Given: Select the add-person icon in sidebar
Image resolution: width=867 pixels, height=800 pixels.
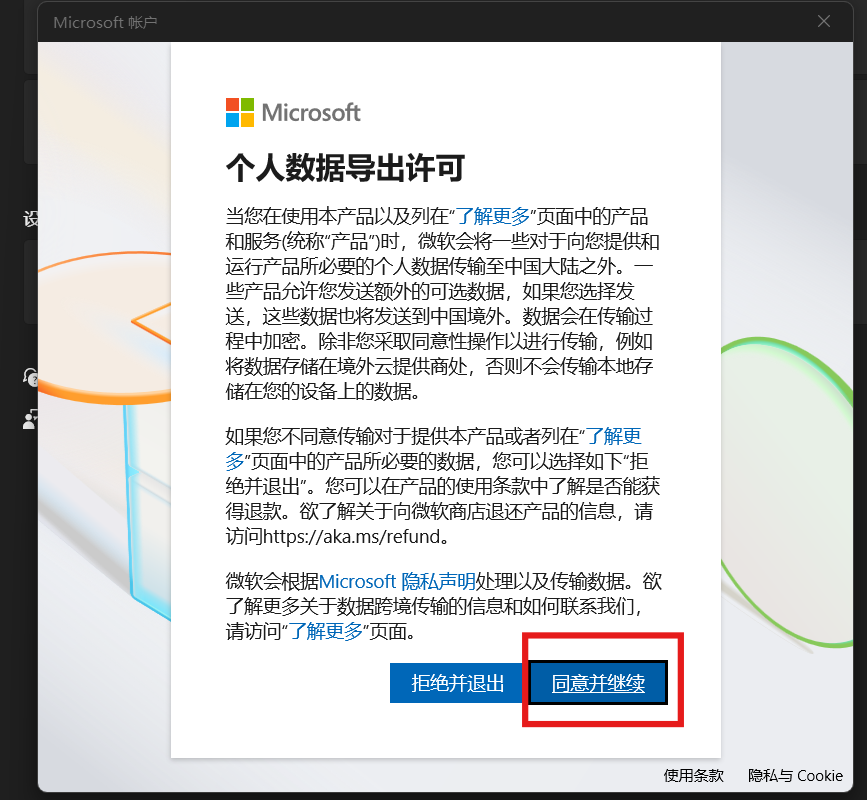Looking at the screenshot, I should click(30, 419).
